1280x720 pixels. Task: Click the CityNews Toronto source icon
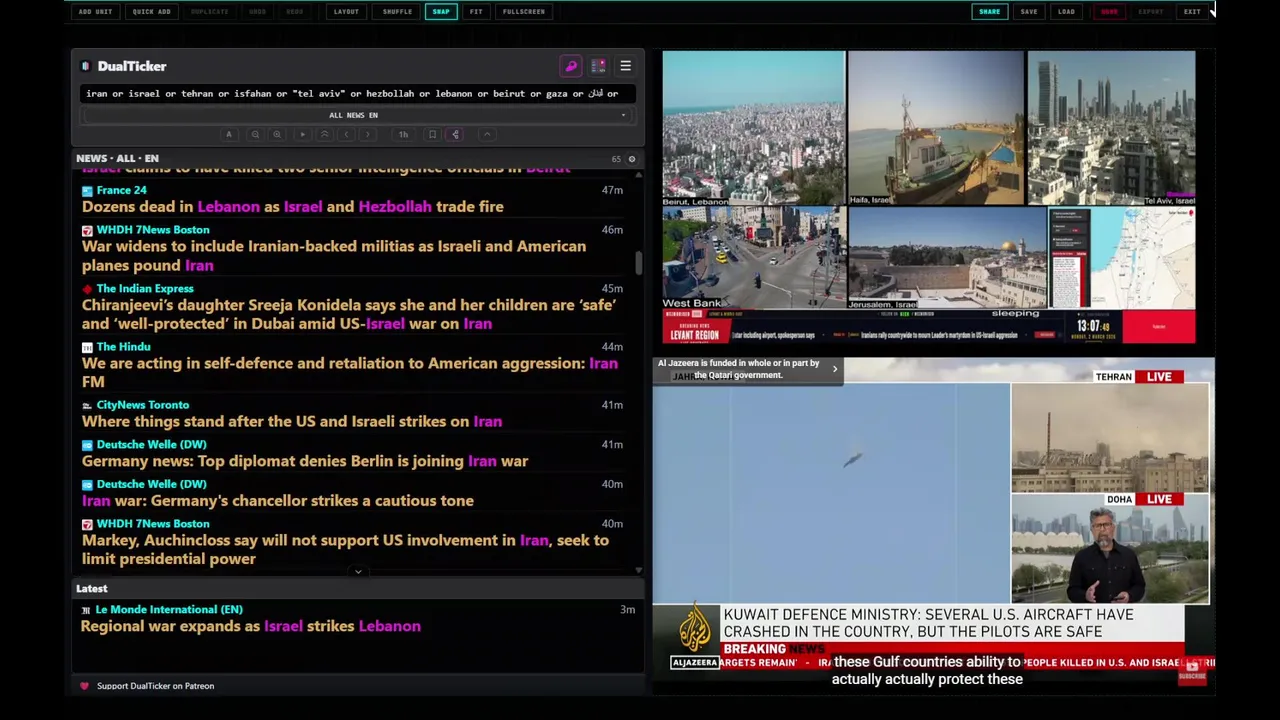[87, 405]
